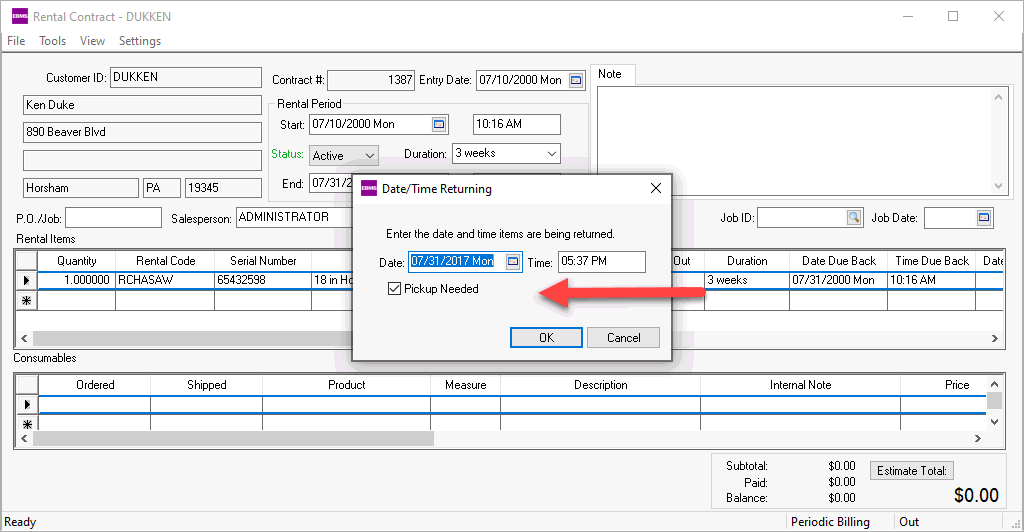Select the first Rental Items row marker arrow
The height and width of the screenshot is (532, 1024).
tap(26, 281)
